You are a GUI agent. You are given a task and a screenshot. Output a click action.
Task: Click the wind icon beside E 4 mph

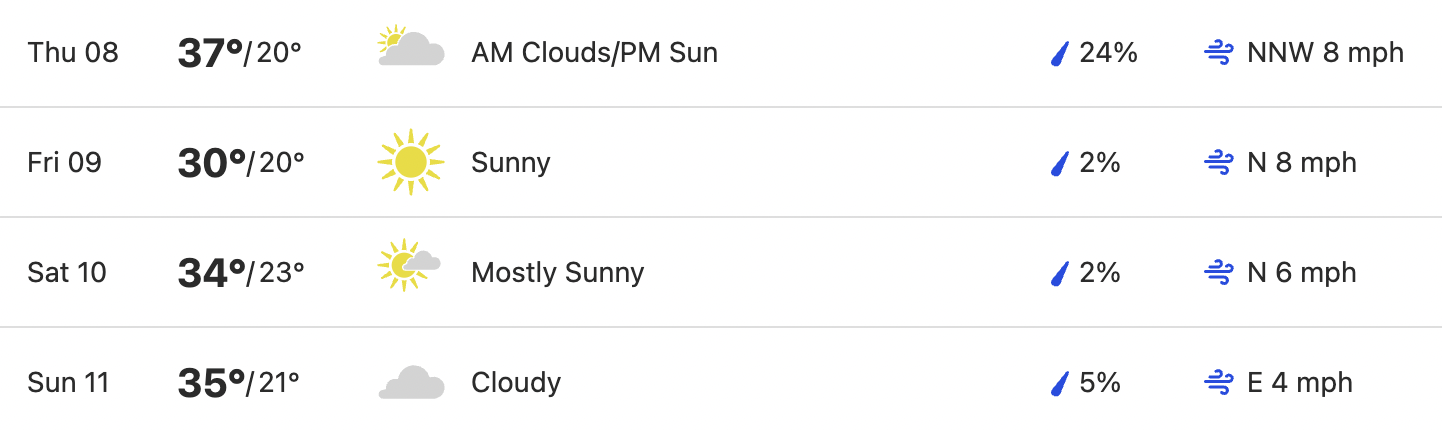tap(1218, 383)
